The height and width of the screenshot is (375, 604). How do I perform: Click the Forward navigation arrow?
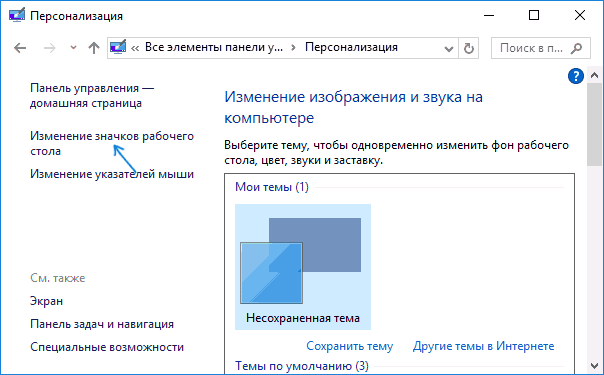coord(49,48)
